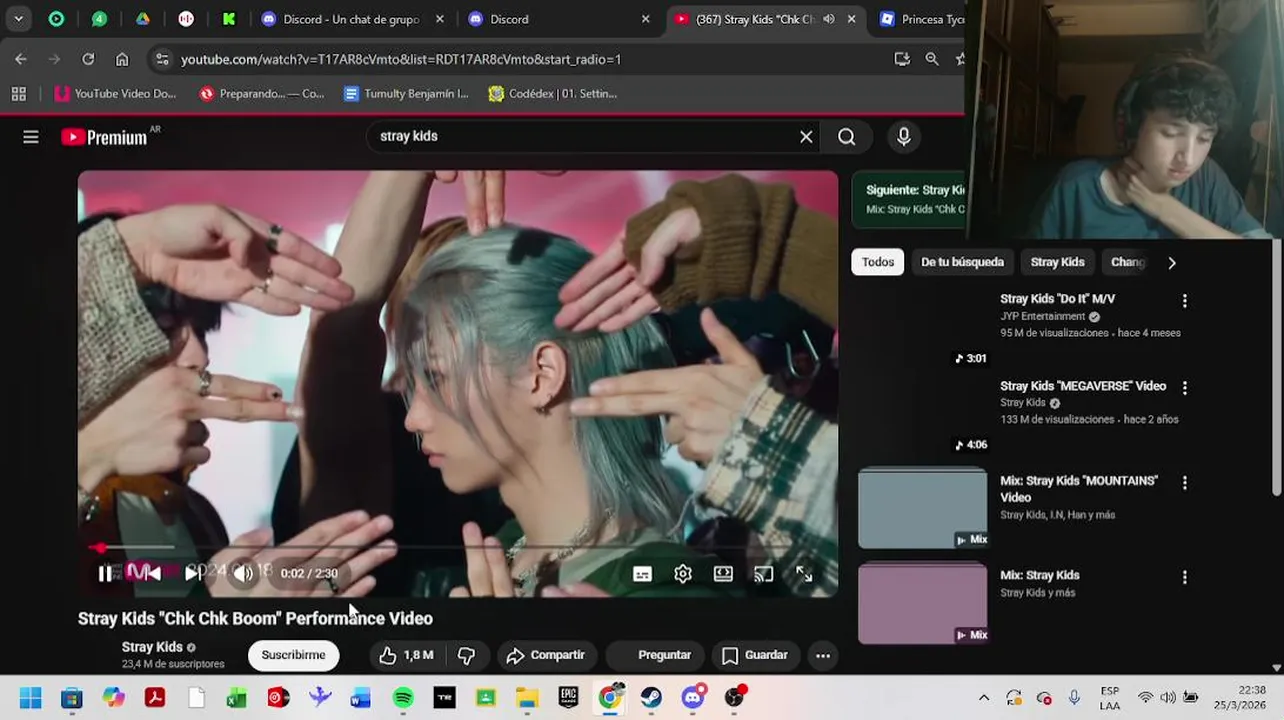Switch to theater mode view
The width and height of the screenshot is (1284, 720).
click(x=723, y=574)
